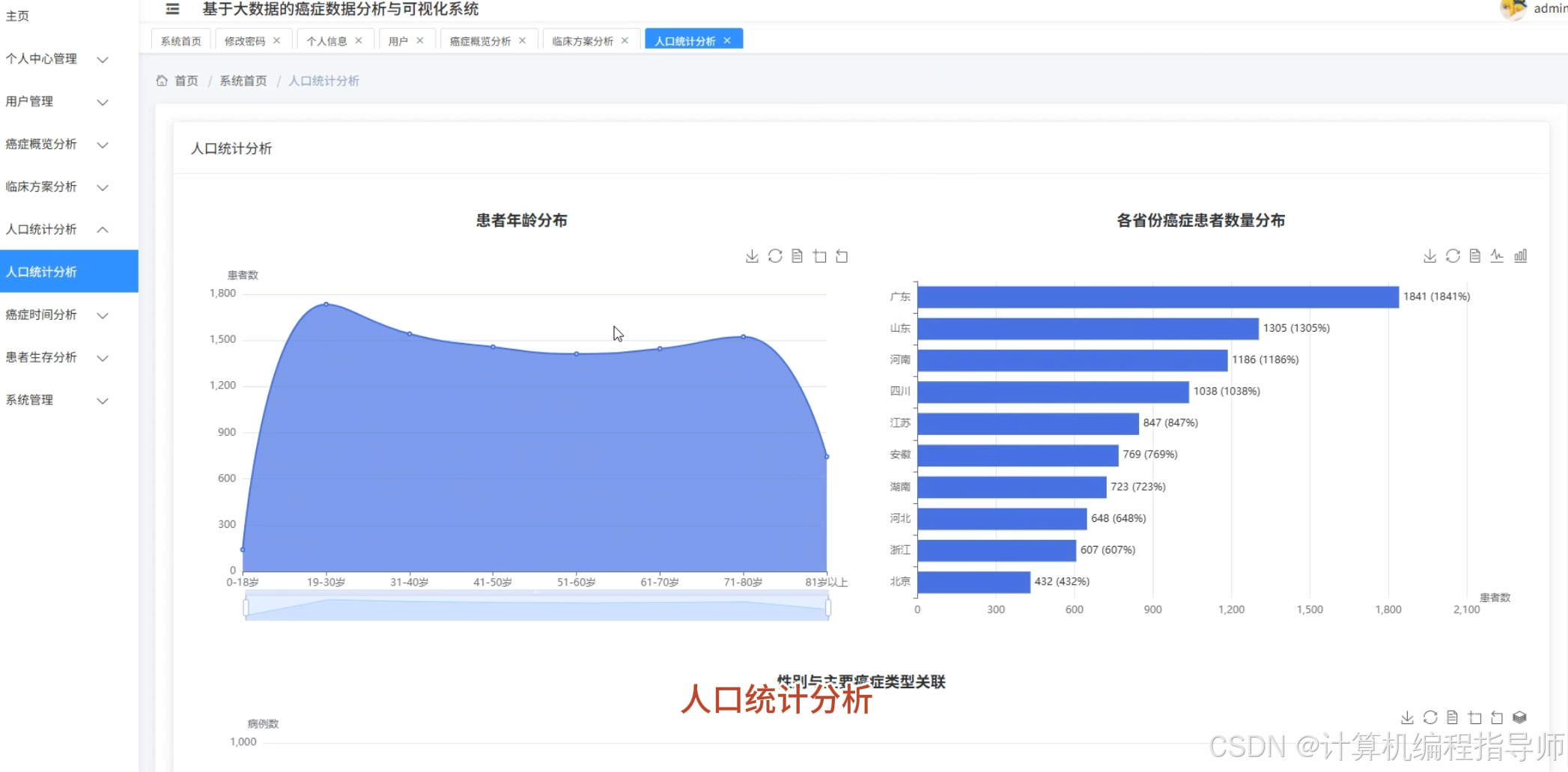
Task: Switch province chart to line chart type
Action: (x=1497, y=255)
